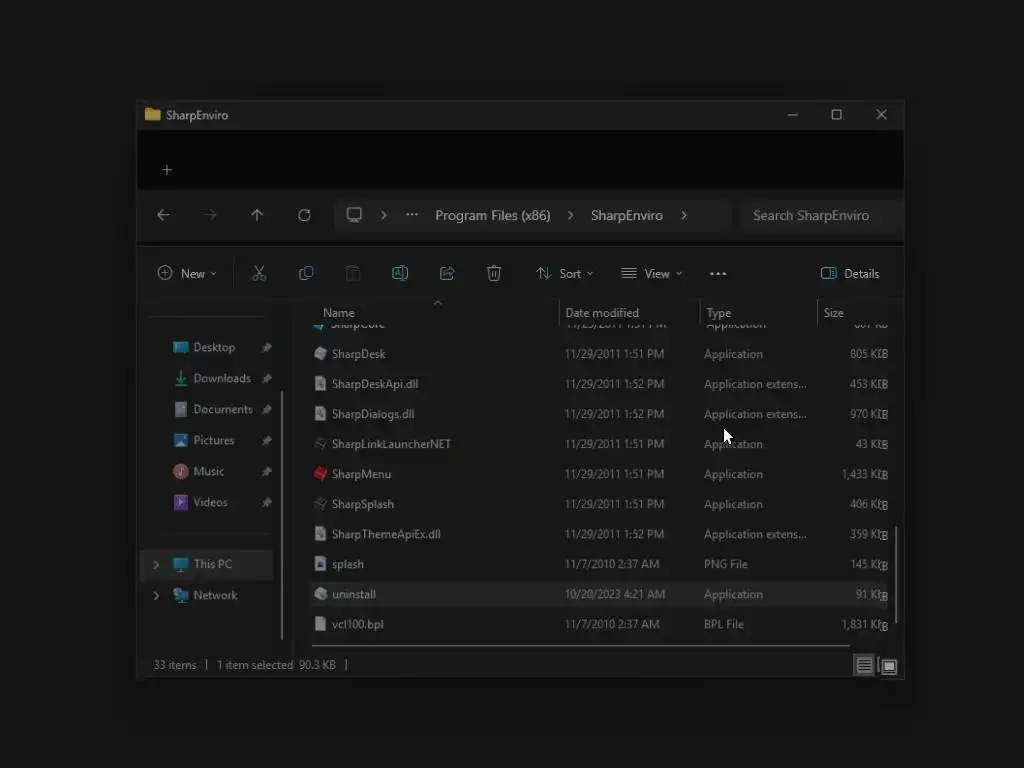This screenshot has height=768, width=1024.
Task: Refresh the SharpEnviro folder
Action: point(304,215)
